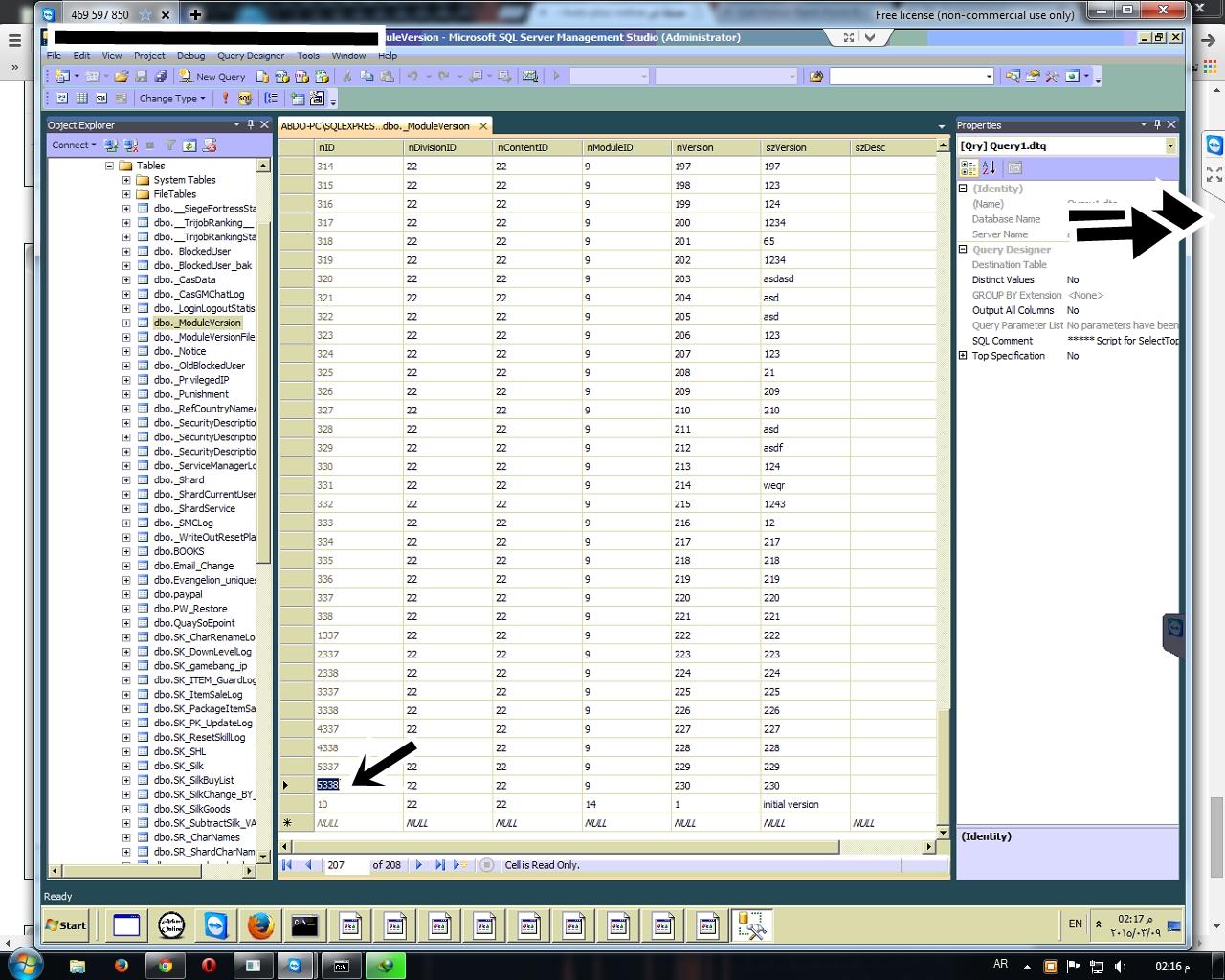1225x980 pixels.
Task: Execute SQL with red exclamation icon
Action: (x=225, y=99)
